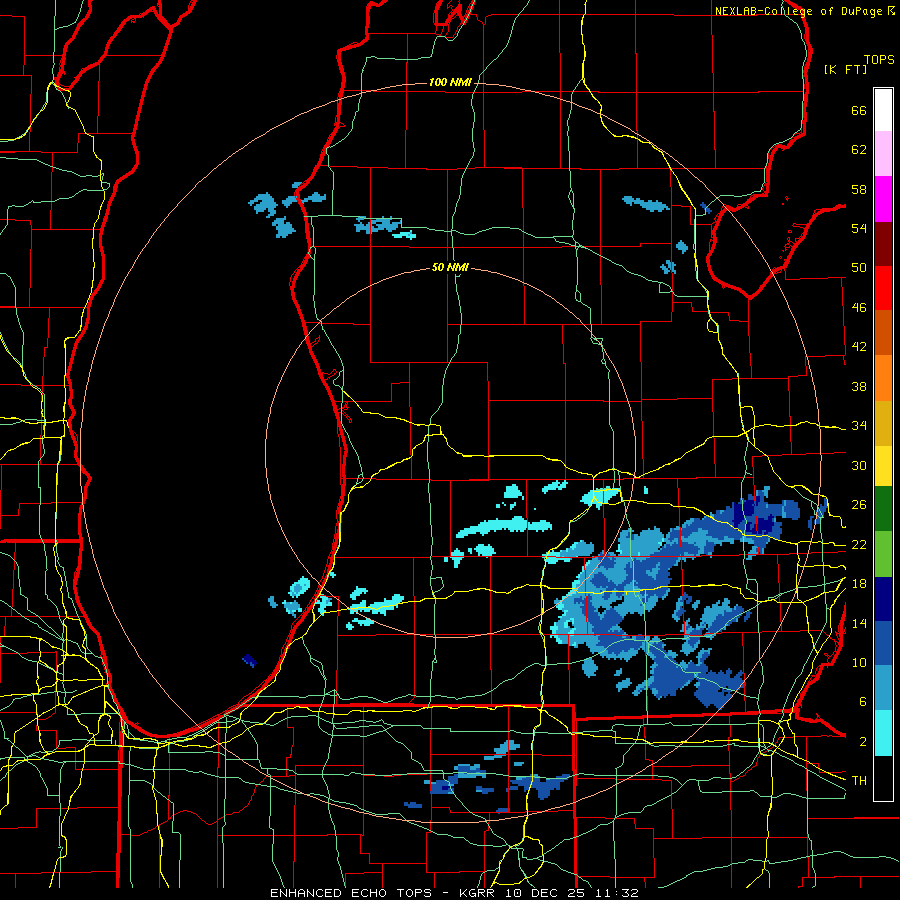This screenshot has height=900, width=900.
Task: Click the 62 legend value
Action: (x=859, y=150)
